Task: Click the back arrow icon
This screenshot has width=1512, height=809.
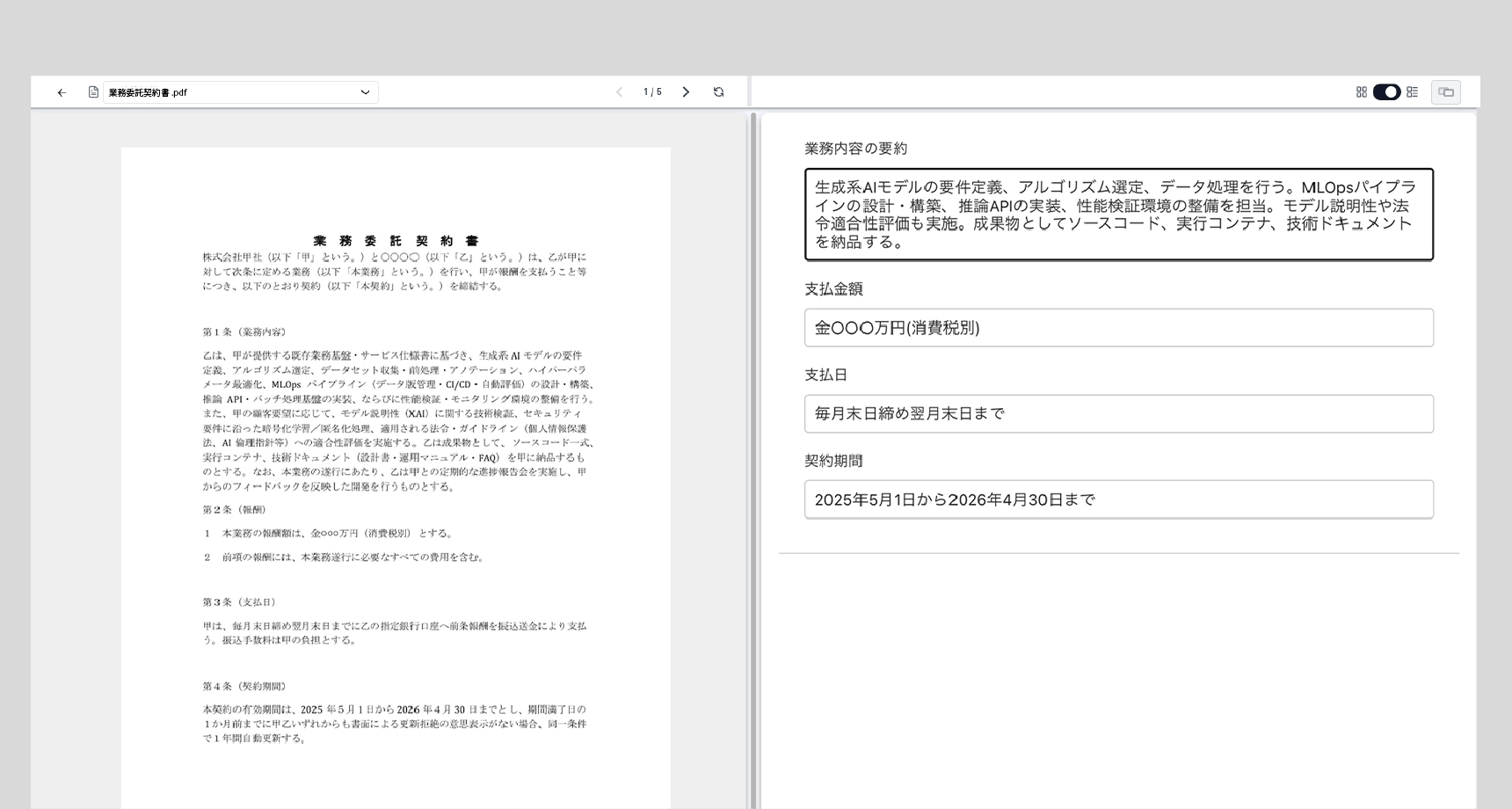Action: point(62,92)
